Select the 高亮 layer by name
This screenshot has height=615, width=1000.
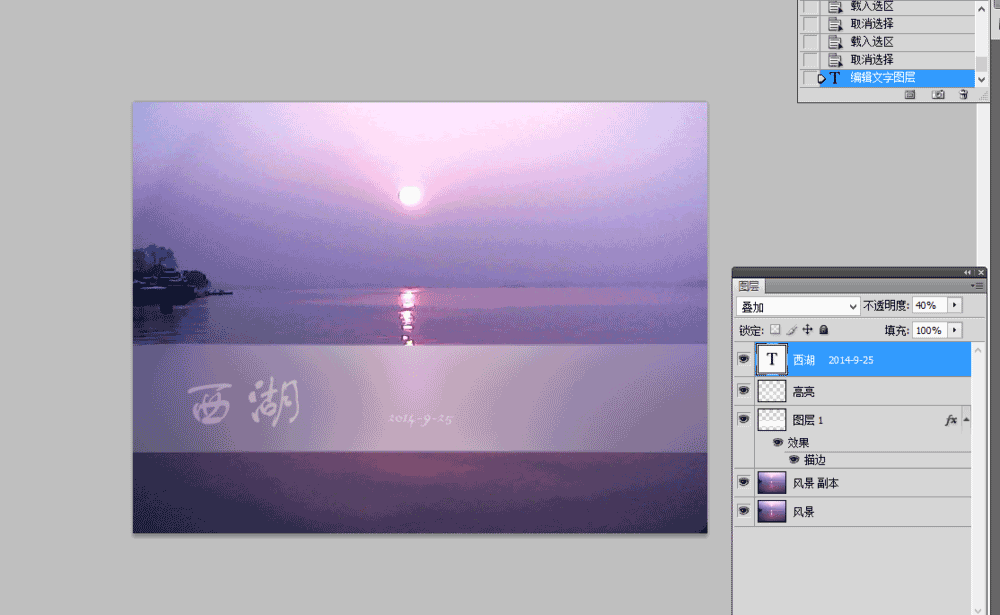click(x=804, y=392)
